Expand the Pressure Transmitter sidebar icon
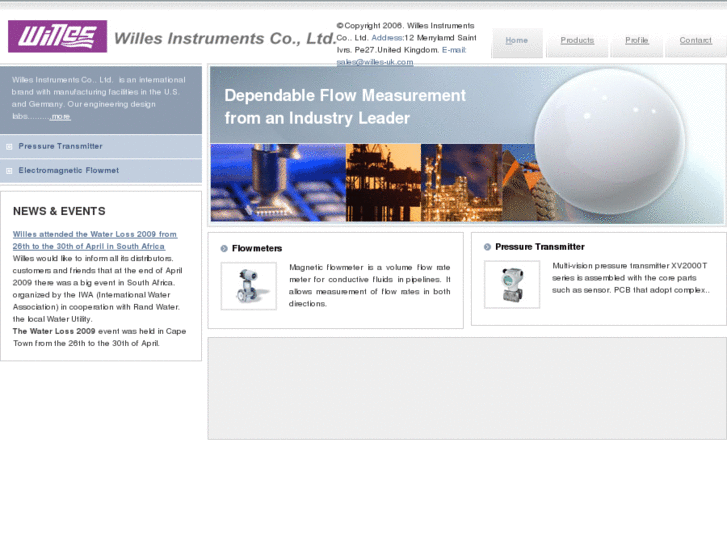 point(9,147)
